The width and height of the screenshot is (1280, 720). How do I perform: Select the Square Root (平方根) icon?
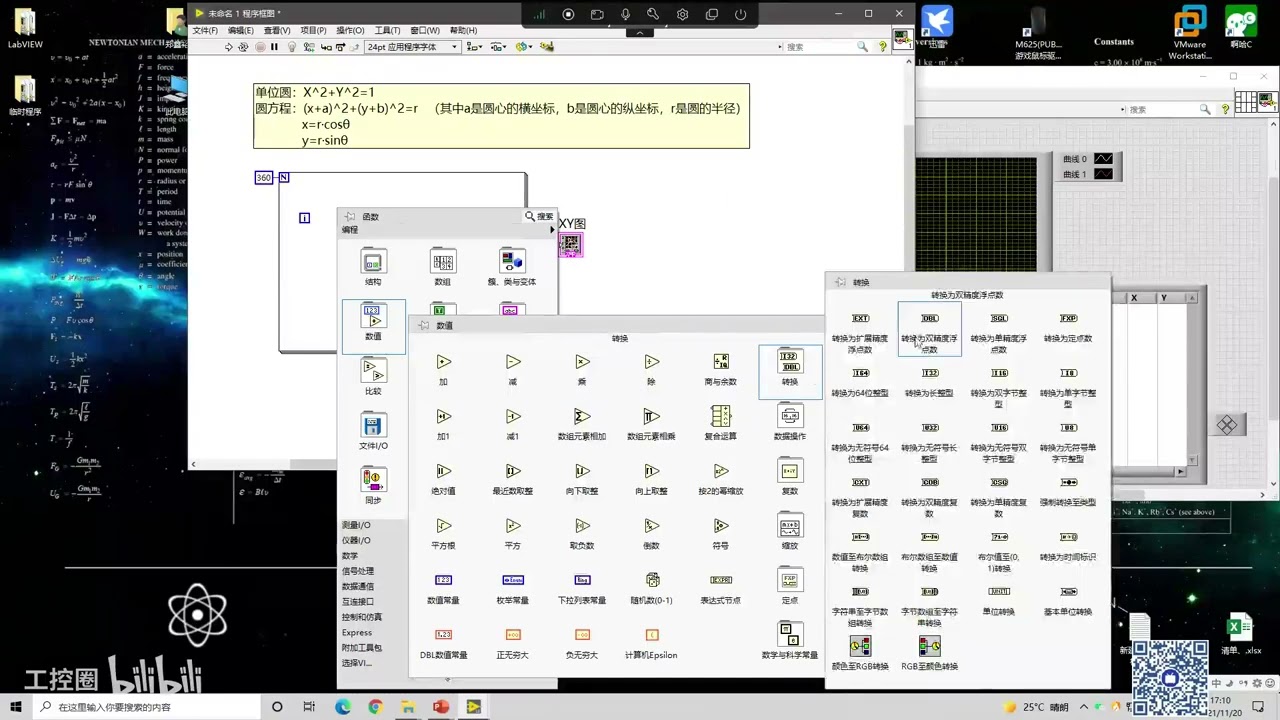click(x=444, y=526)
